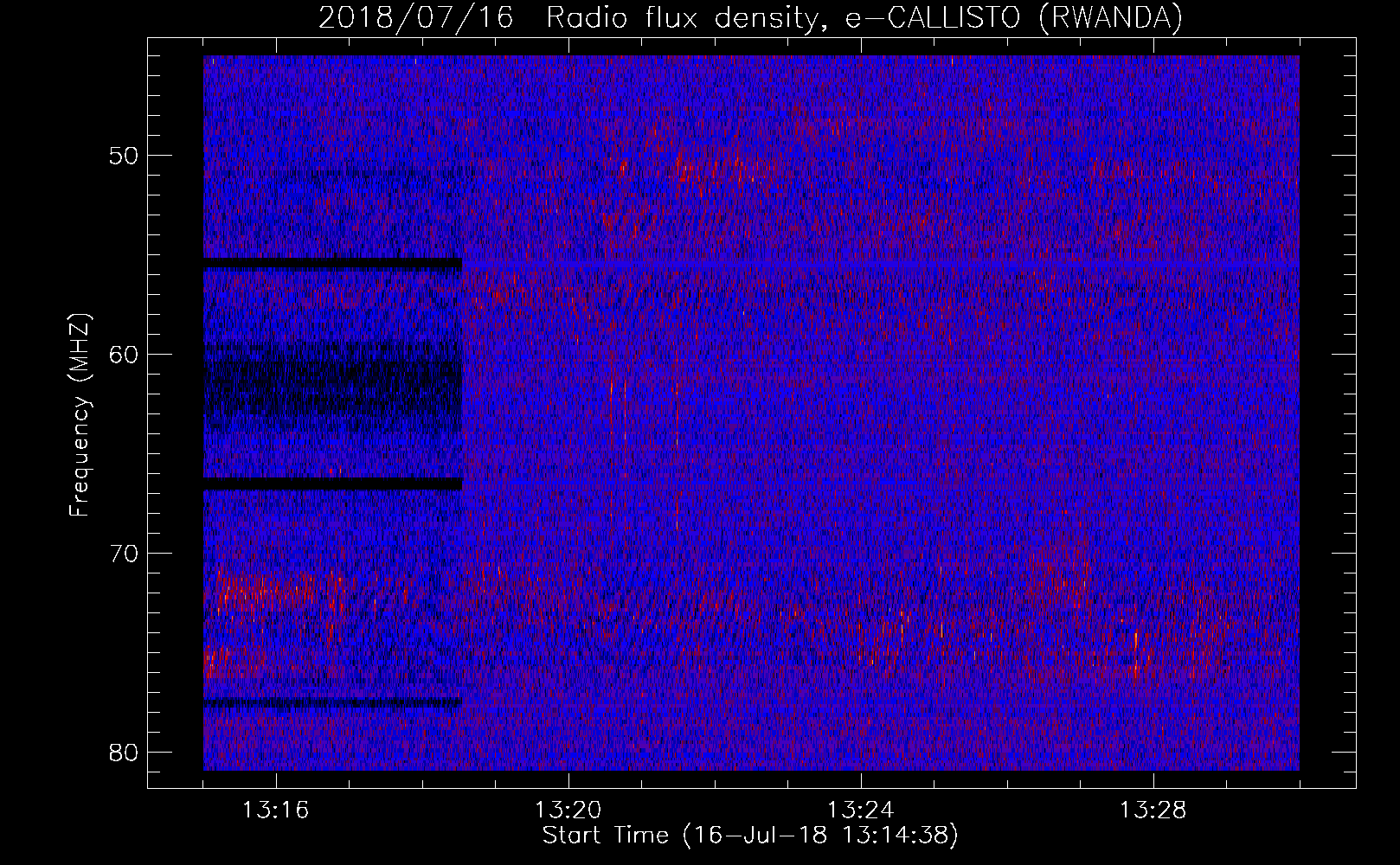Click the 60 frequency tick label
Image resolution: width=1400 pixels, height=865 pixels.
pyautogui.click(x=125, y=355)
